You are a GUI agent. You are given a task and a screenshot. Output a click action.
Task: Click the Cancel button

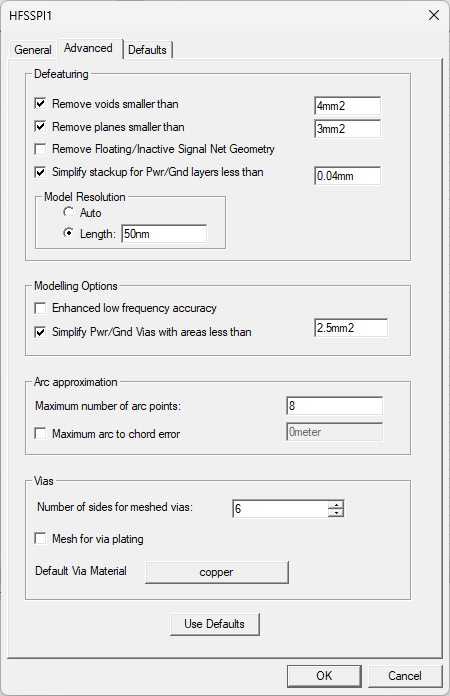(x=405, y=676)
